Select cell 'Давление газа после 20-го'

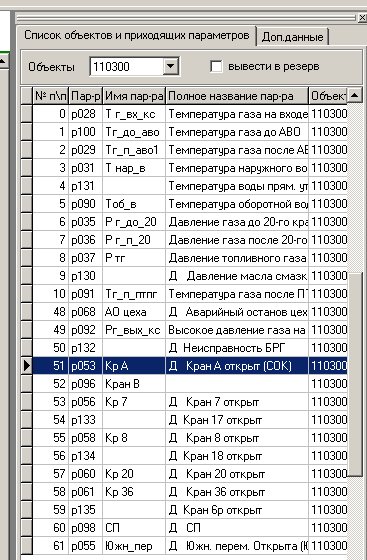237,240
